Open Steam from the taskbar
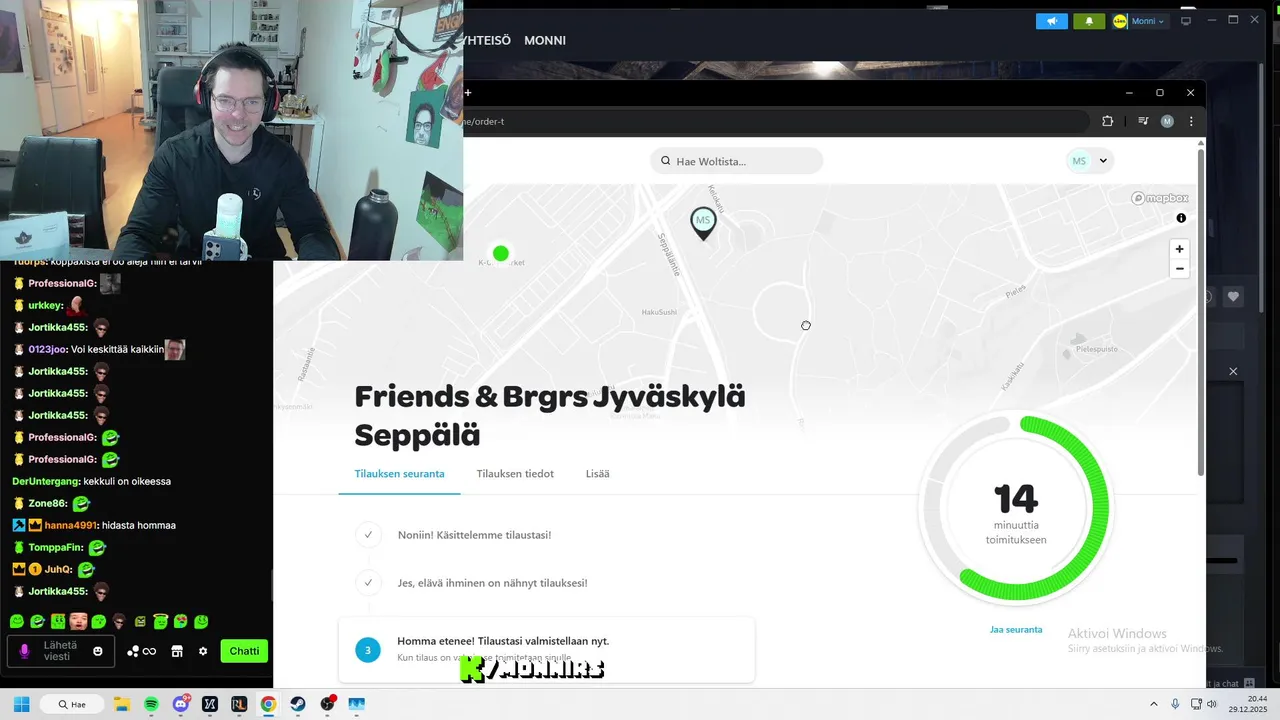1280x720 pixels. [x=298, y=704]
